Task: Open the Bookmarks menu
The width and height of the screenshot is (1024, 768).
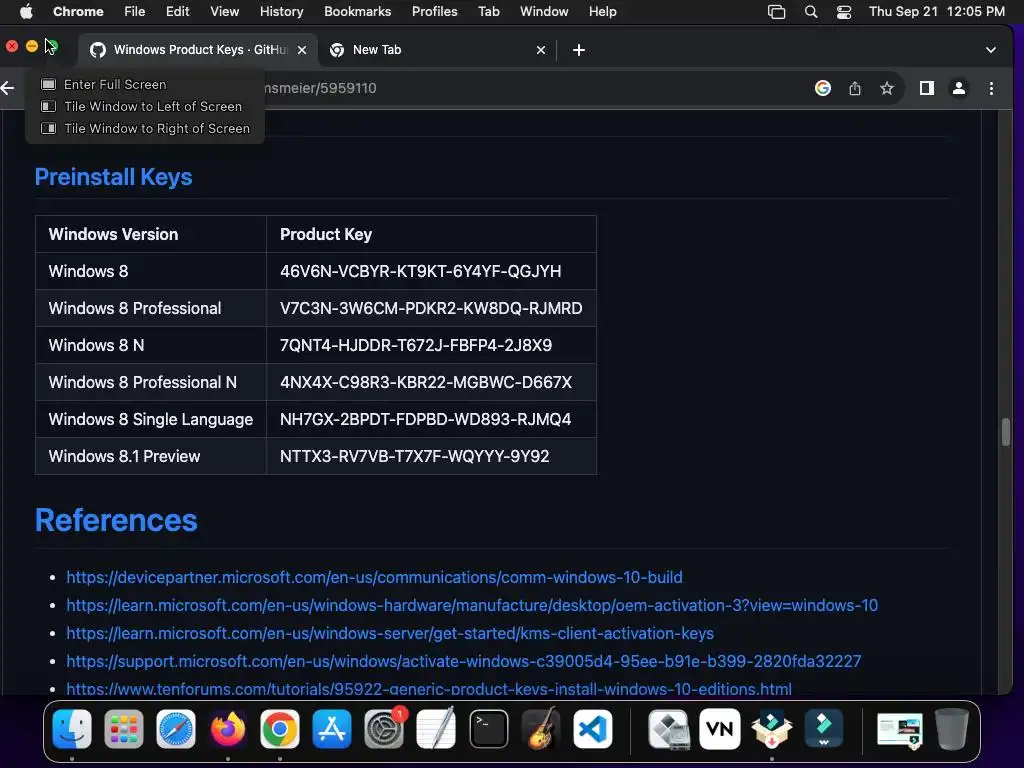Action: click(357, 12)
